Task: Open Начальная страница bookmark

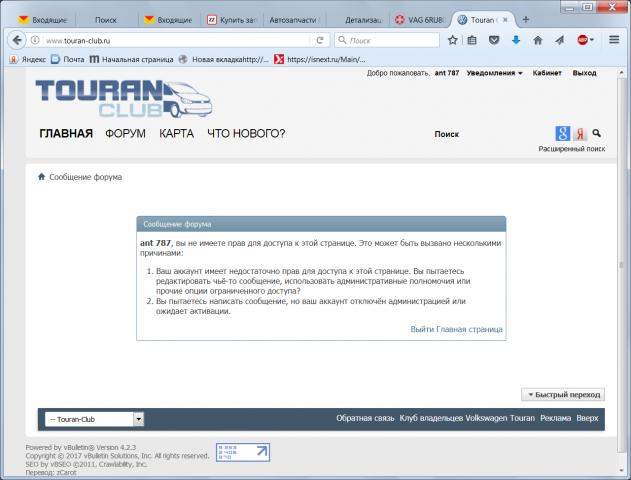Action: click(132, 60)
